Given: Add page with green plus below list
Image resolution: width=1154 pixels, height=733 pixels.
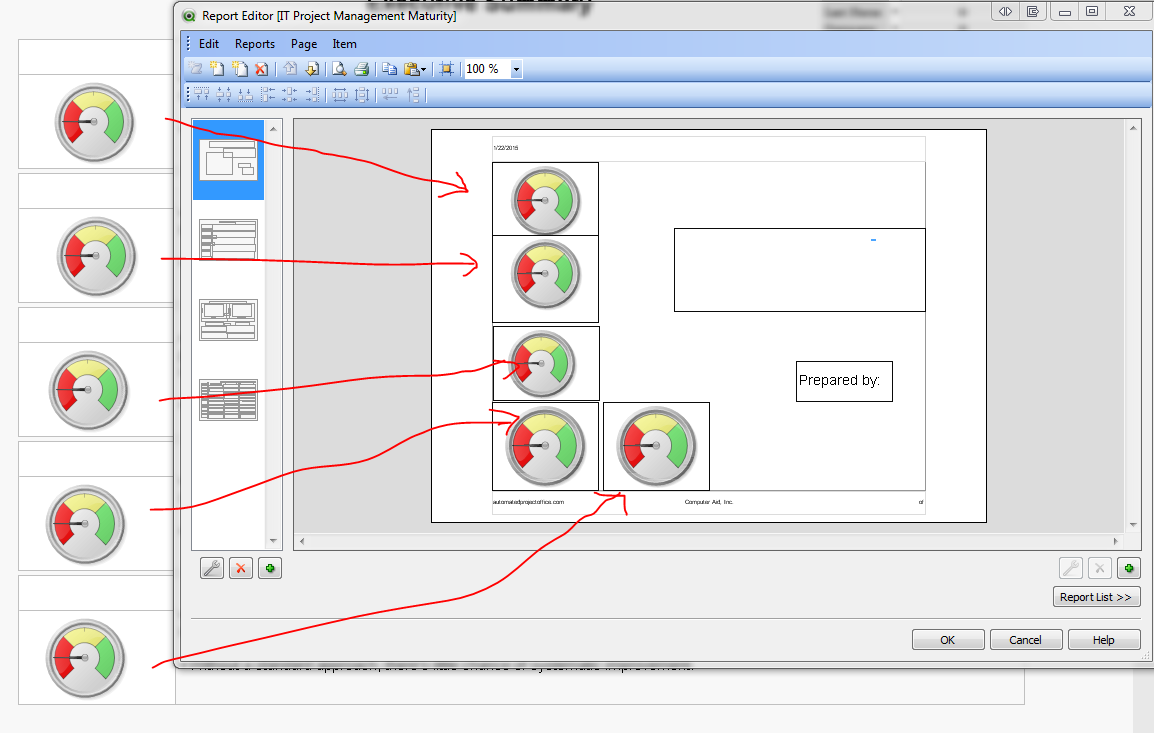Looking at the screenshot, I should (x=270, y=568).
